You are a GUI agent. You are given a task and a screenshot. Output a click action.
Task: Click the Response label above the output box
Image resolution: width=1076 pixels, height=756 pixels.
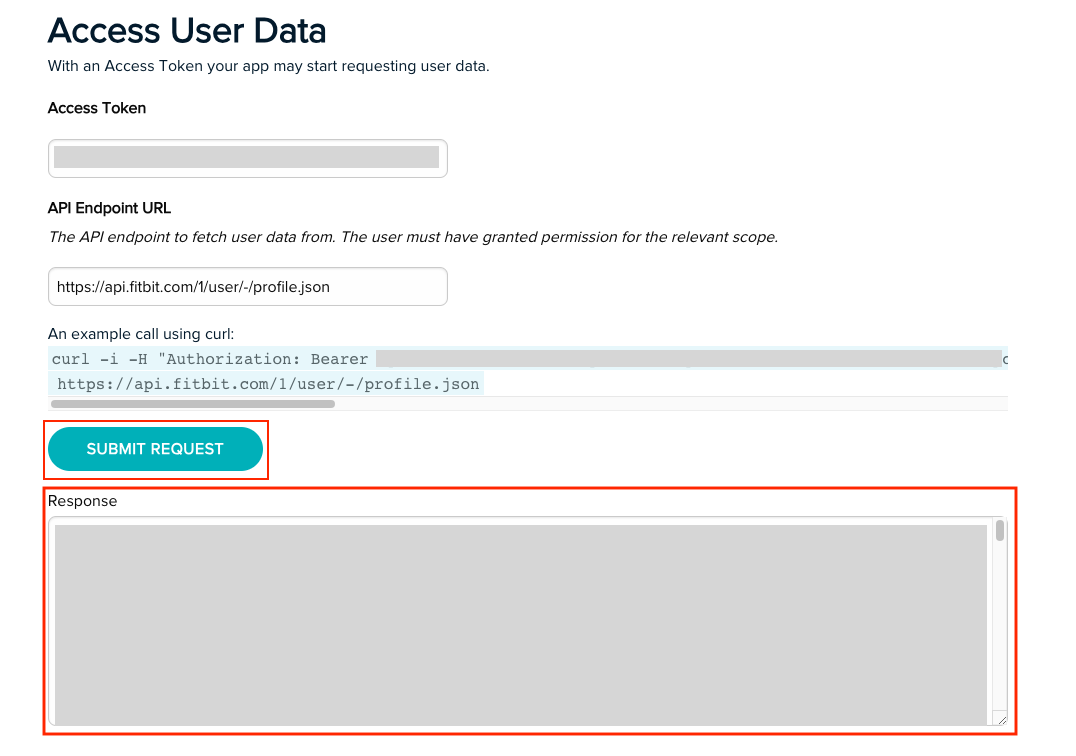(x=82, y=501)
